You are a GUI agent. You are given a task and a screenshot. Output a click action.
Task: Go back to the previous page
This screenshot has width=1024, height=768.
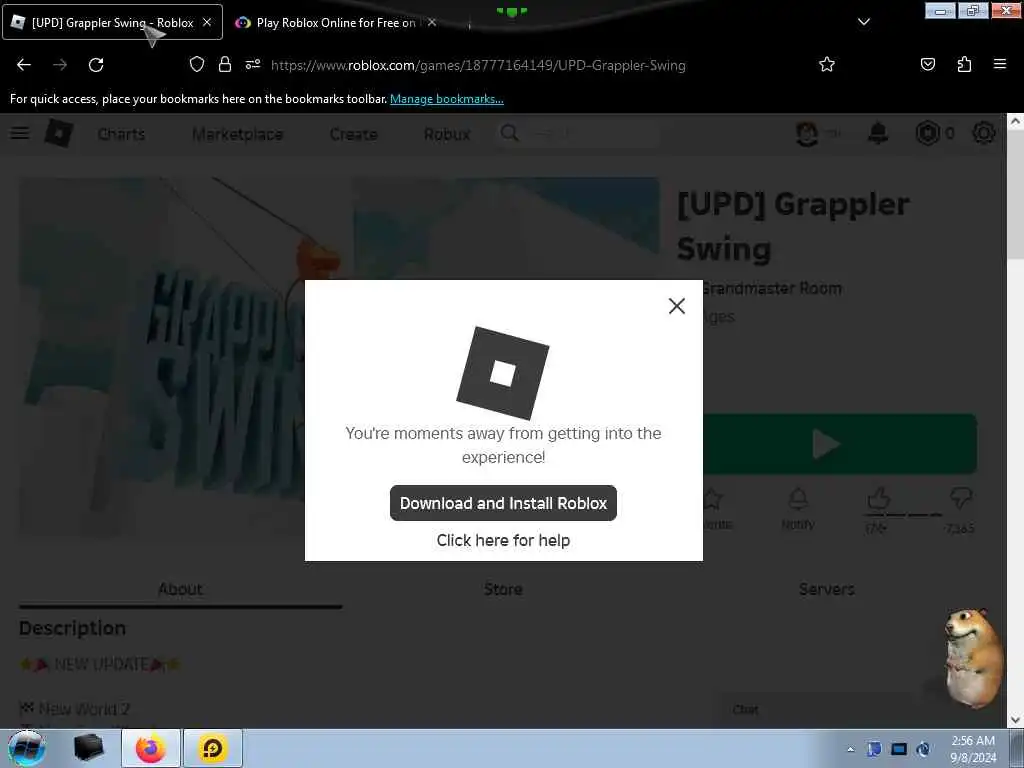click(x=24, y=65)
